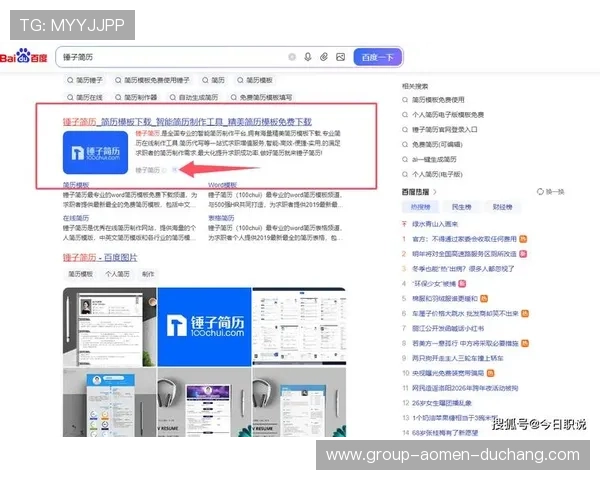The height and width of the screenshot is (480, 600).
Task: Switch to the 财经榜 tab
Action: (502, 207)
